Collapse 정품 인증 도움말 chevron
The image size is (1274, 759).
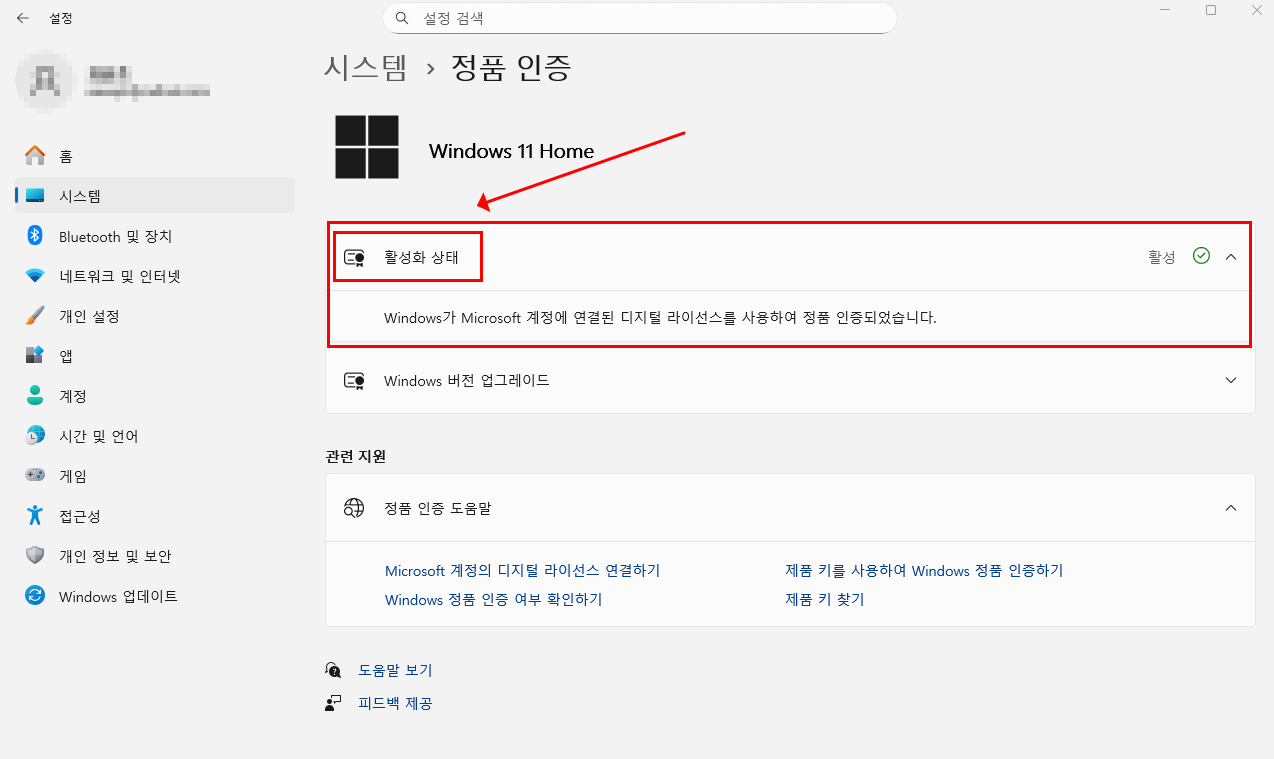pos(1231,508)
